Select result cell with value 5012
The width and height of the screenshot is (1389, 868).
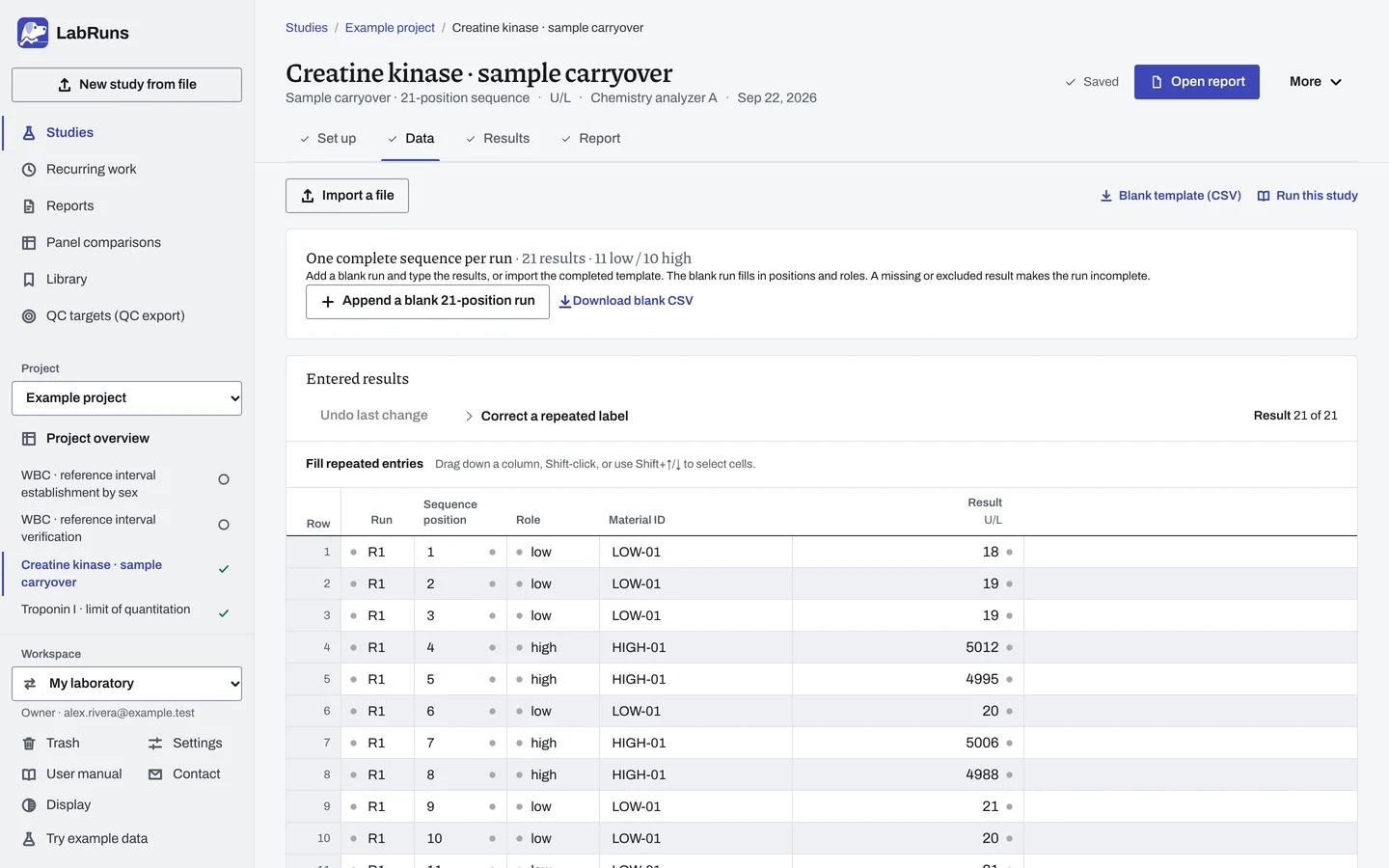[908, 648]
